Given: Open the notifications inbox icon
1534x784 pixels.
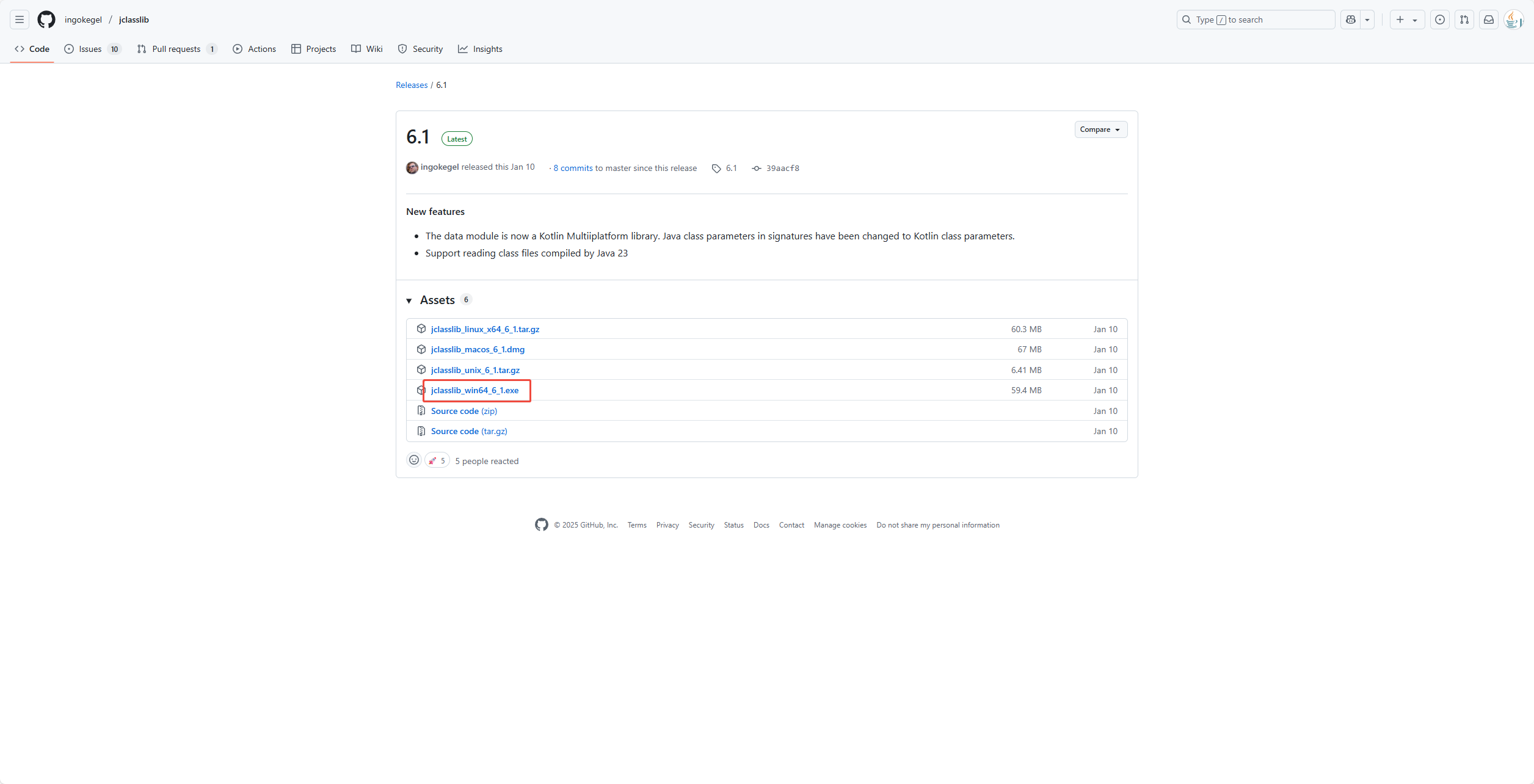Looking at the screenshot, I should click(x=1489, y=20).
